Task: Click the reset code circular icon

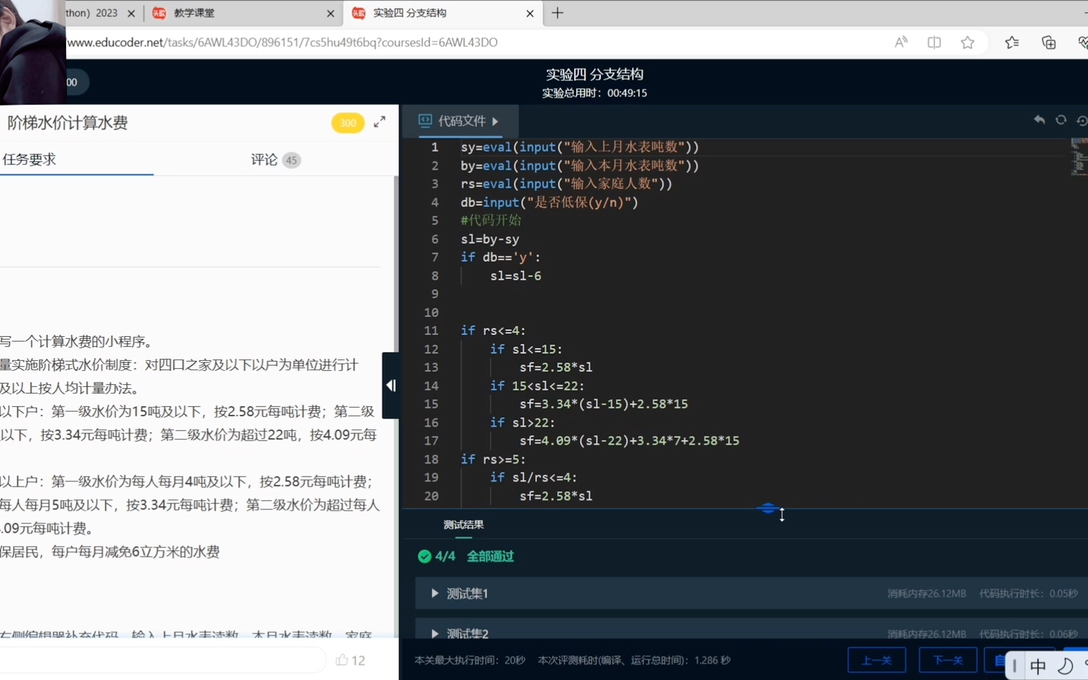Action: pyautogui.click(x=1060, y=119)
